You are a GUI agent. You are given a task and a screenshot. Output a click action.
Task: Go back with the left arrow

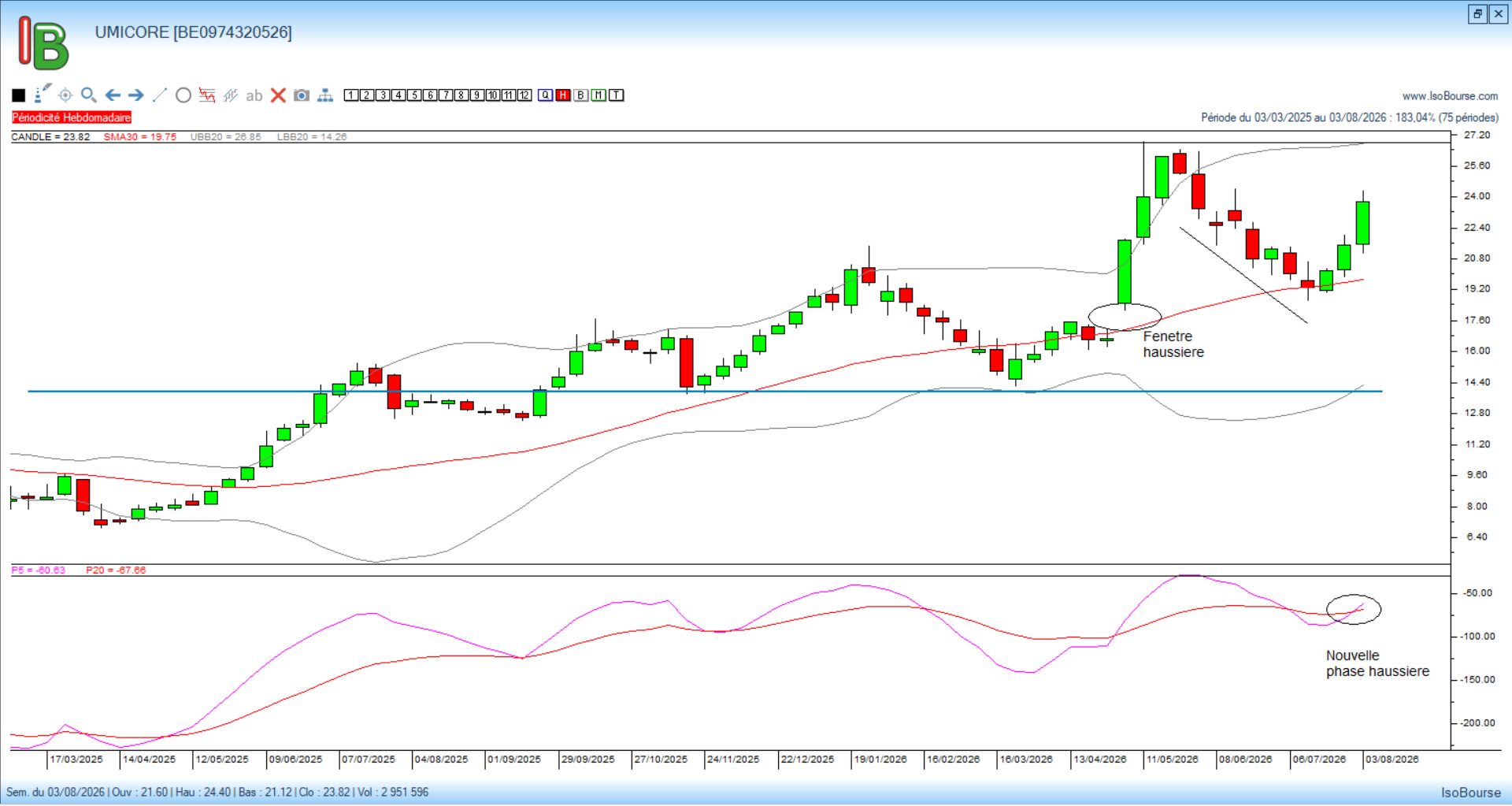pyautogui.click(x=113, y=95)
